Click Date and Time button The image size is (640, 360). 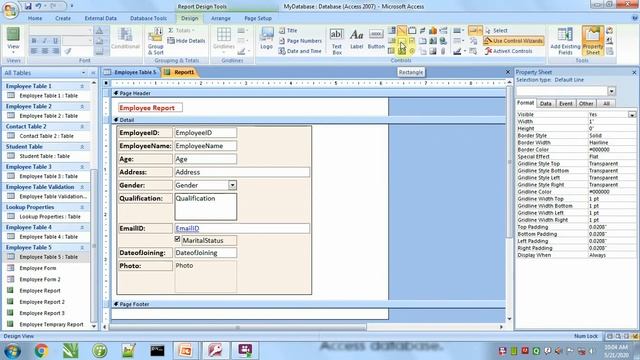click(300, 51)
